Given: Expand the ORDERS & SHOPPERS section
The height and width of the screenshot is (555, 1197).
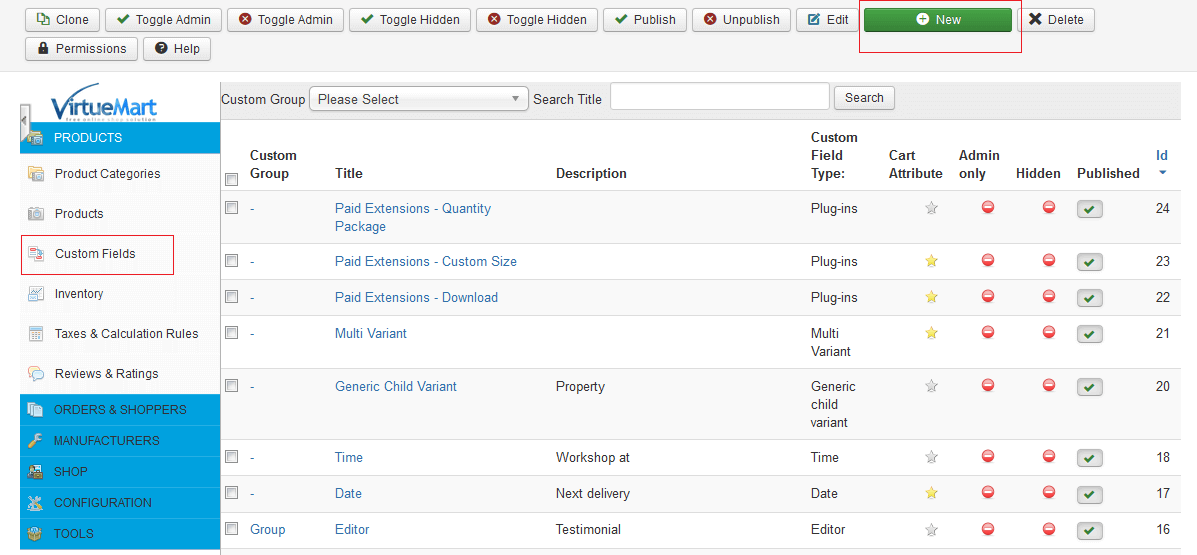Looking at the screenshot, I should [120, 410].
